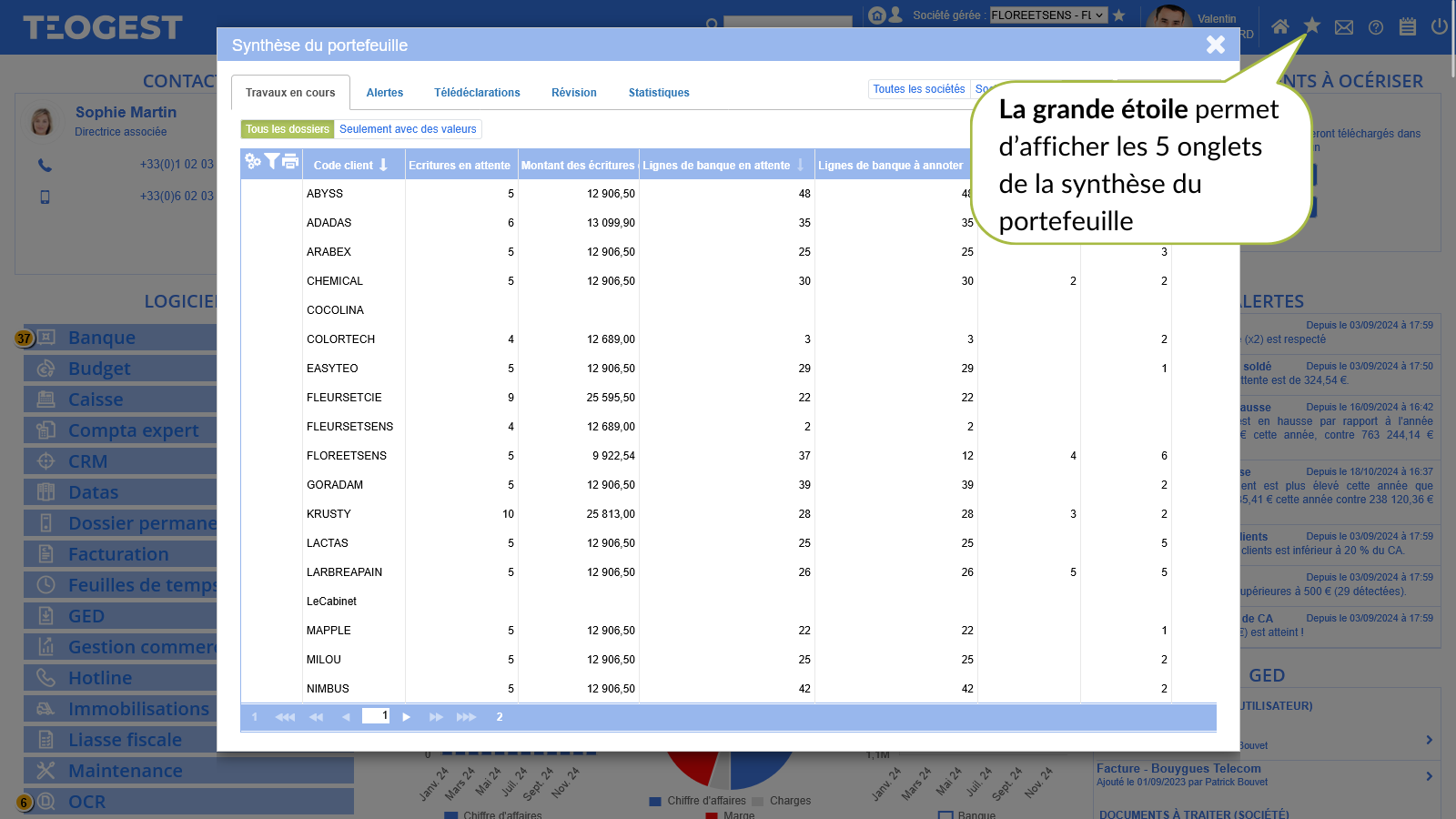Jump to page 2 in pager
Screen dimensions: 1456x819
click(x=500, y=717)
